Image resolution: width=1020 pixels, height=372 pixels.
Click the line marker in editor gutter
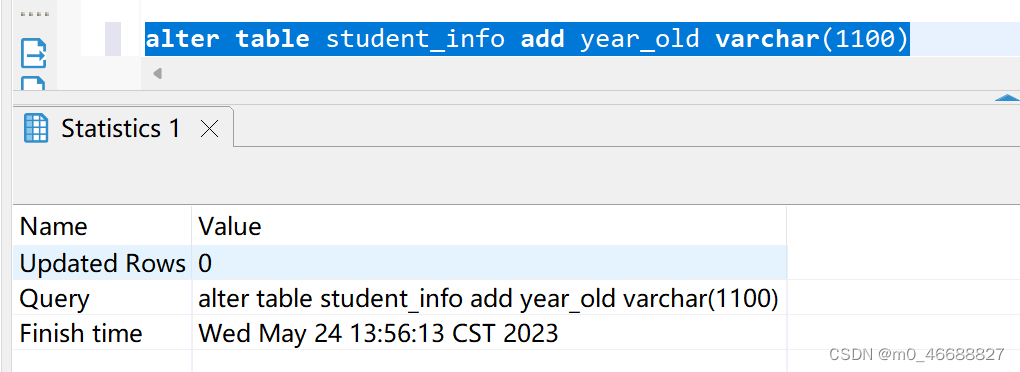[x=113, y=39]
